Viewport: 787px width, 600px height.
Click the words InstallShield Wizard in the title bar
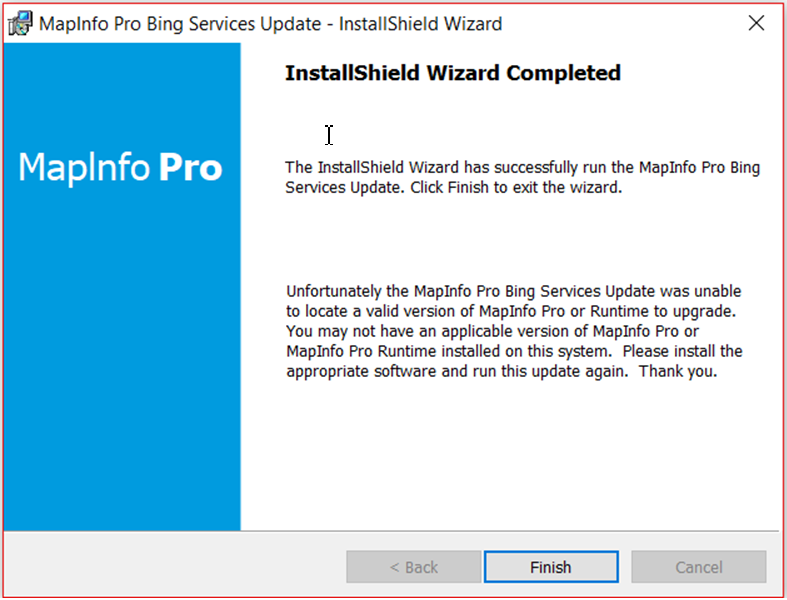click(420, 23)
